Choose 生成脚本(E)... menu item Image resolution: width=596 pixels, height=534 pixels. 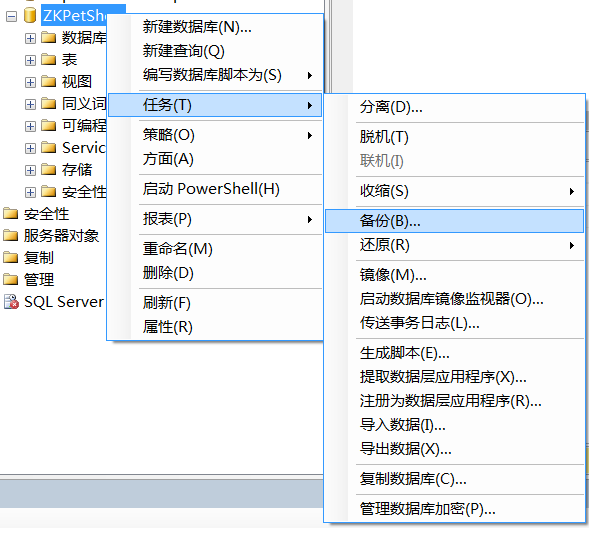pyautogui.click(x=455, y=353)
